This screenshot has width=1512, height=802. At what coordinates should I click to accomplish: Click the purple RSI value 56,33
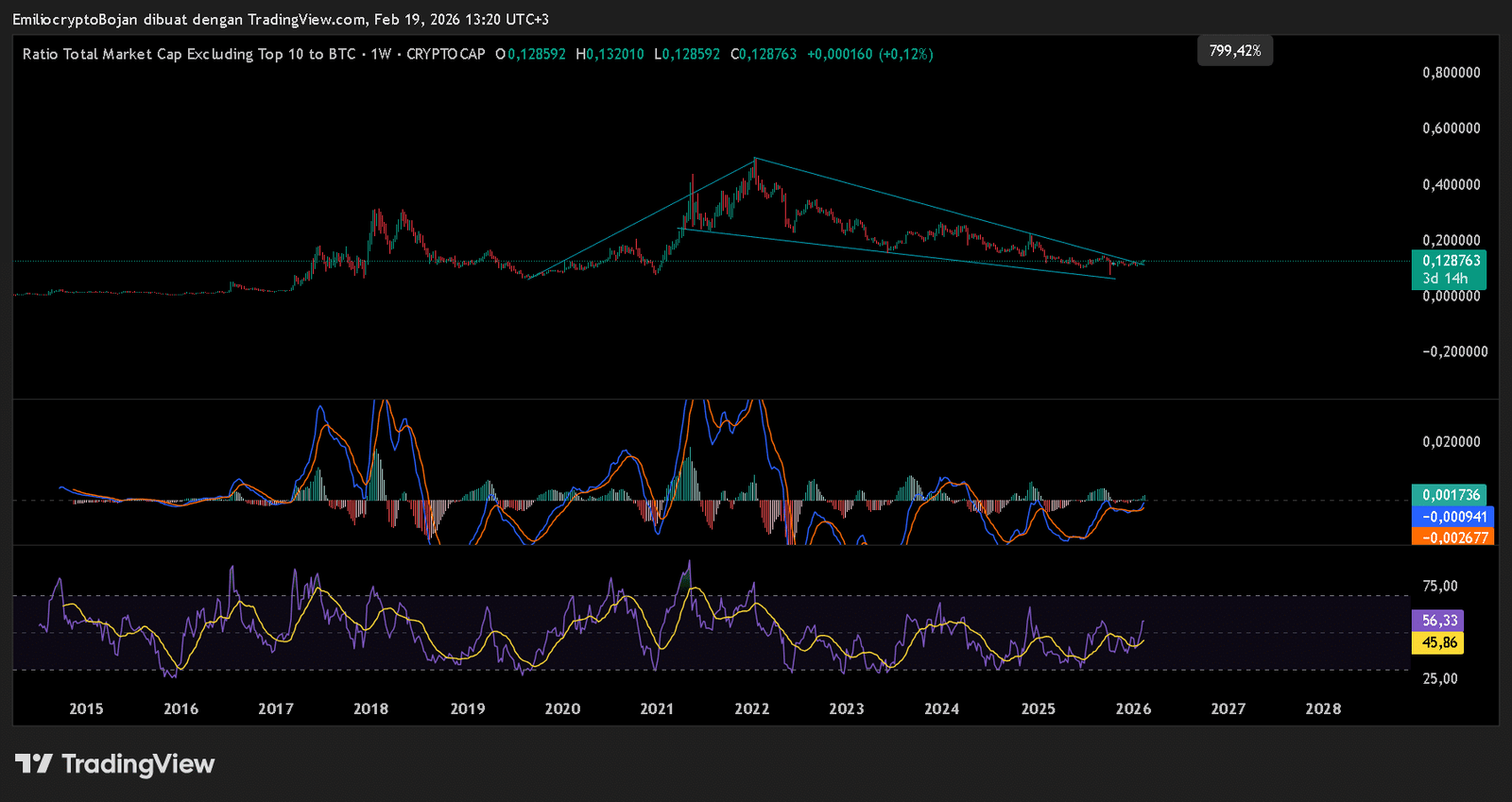point(1440,621)
